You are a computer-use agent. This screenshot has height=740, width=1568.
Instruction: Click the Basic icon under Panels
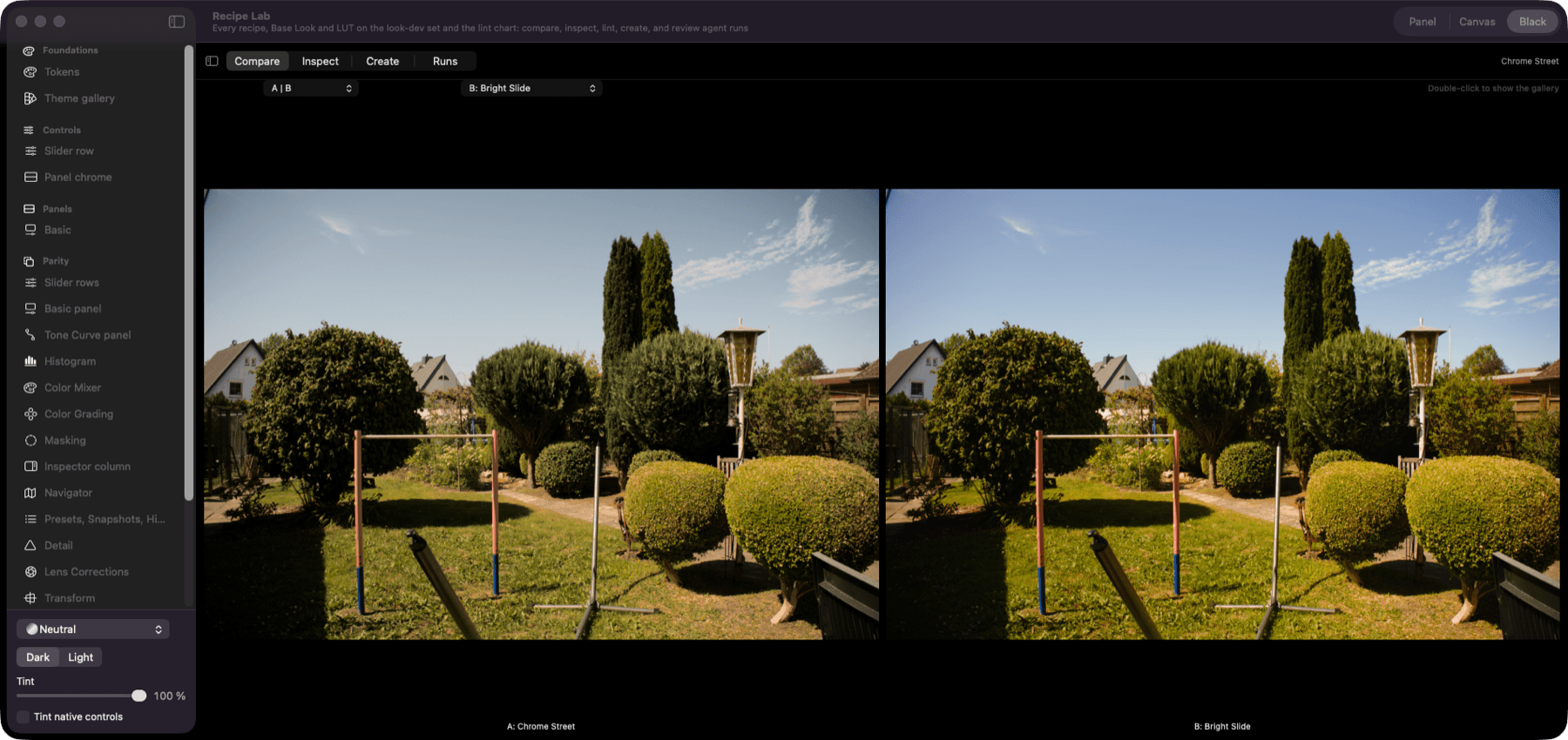point(30,230)
